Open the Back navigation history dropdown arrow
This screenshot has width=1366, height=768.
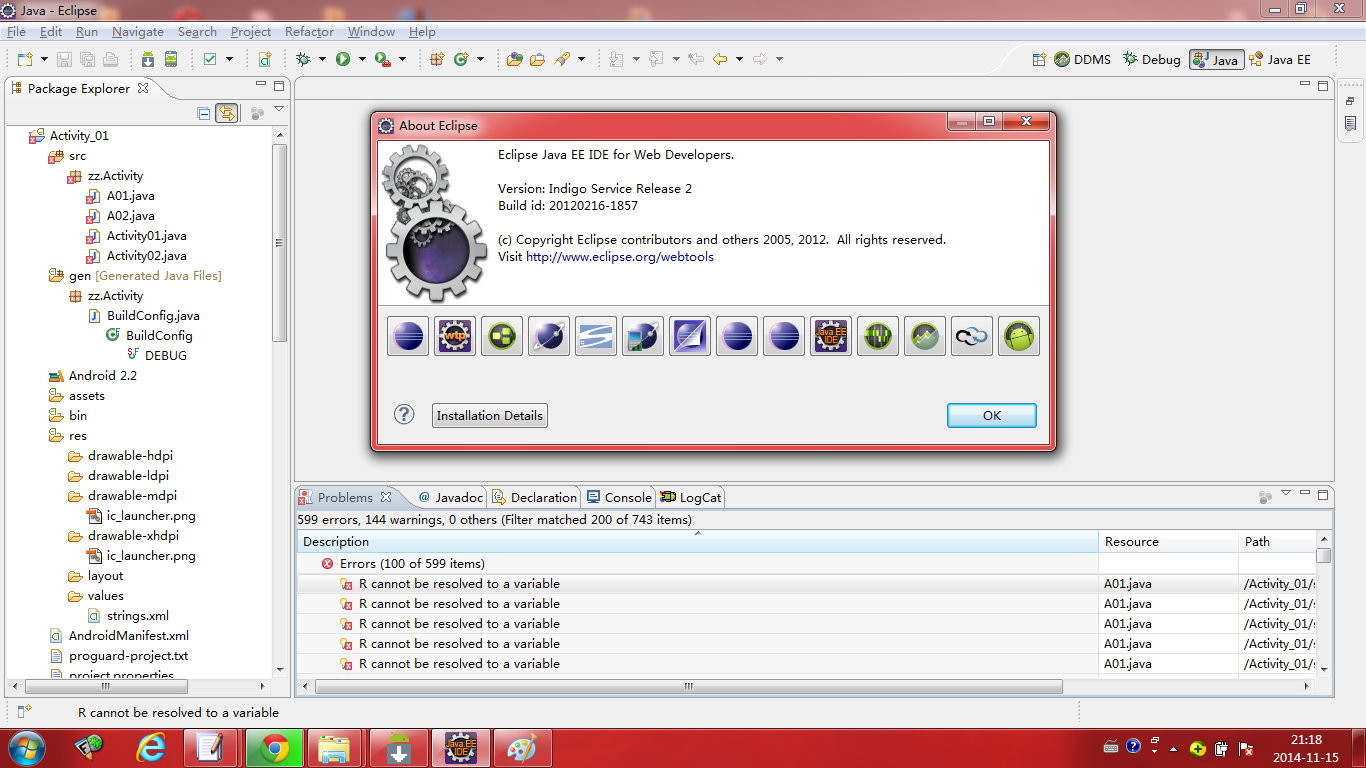[739, 59]
